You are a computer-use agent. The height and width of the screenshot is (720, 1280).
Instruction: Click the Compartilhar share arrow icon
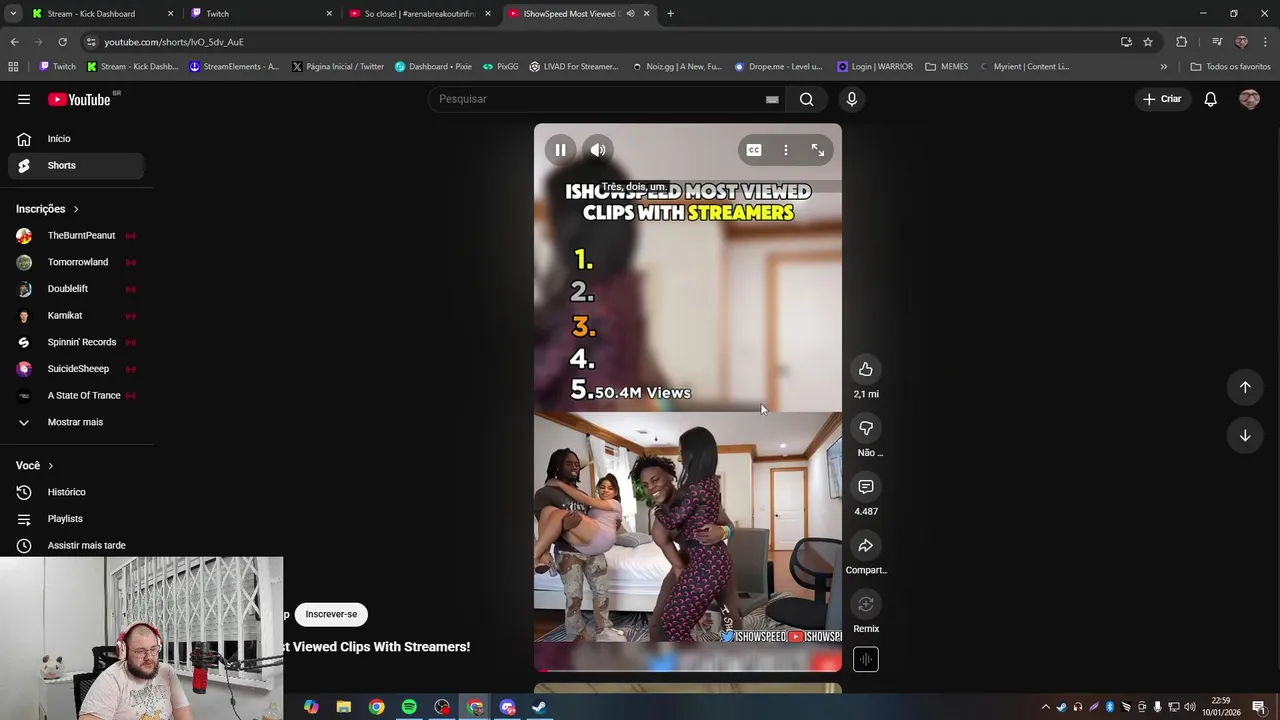[x=866, y=546]
